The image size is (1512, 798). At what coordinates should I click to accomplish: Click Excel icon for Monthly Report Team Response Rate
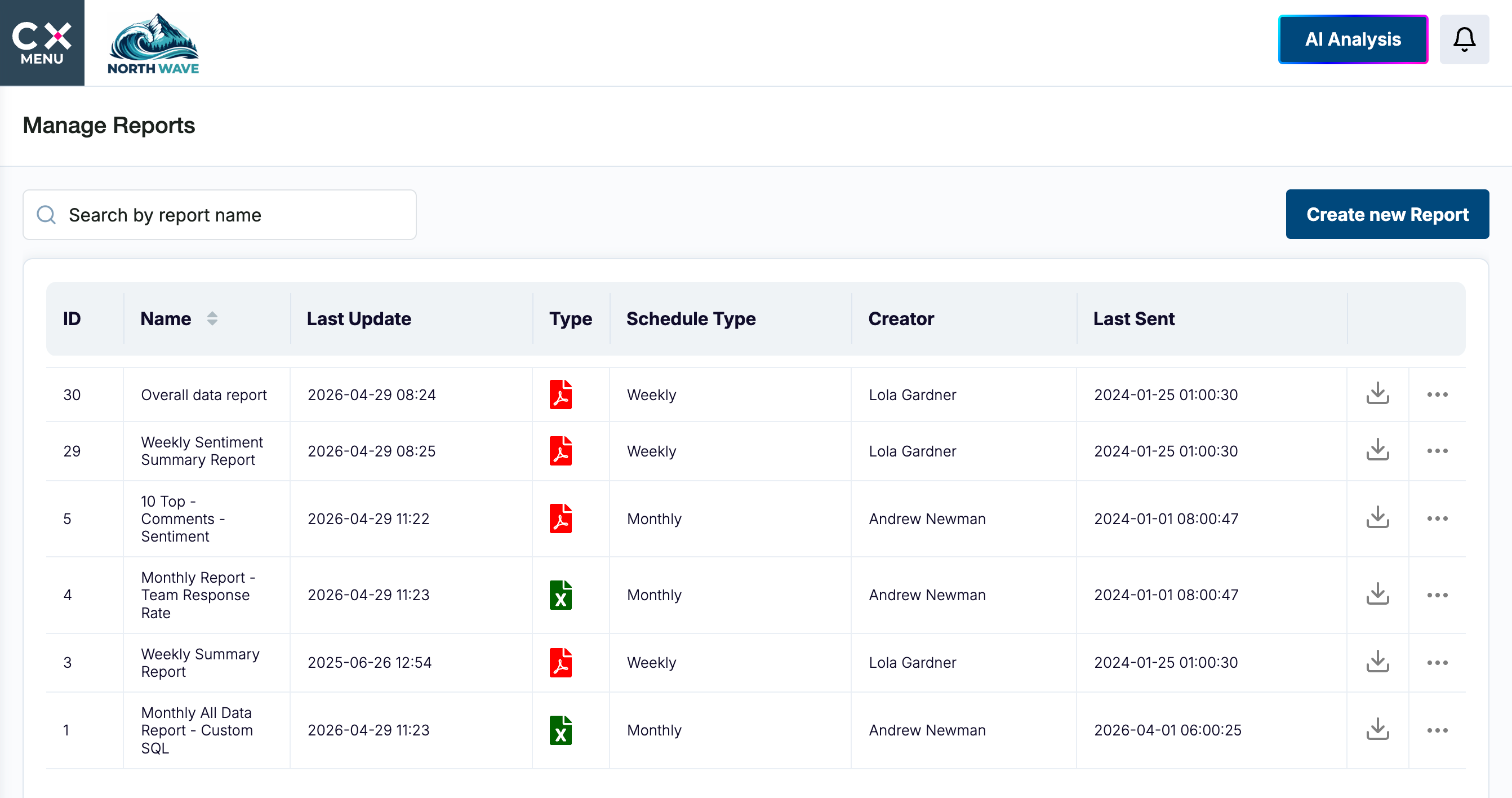(x=561, y=595)
